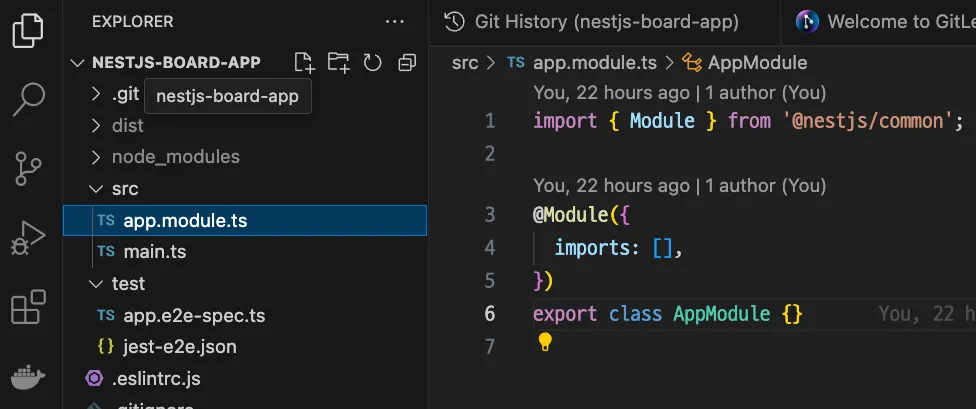976x409 pixels.
Task: Click the EXPLORER panel title
Action: coord(133,22)
